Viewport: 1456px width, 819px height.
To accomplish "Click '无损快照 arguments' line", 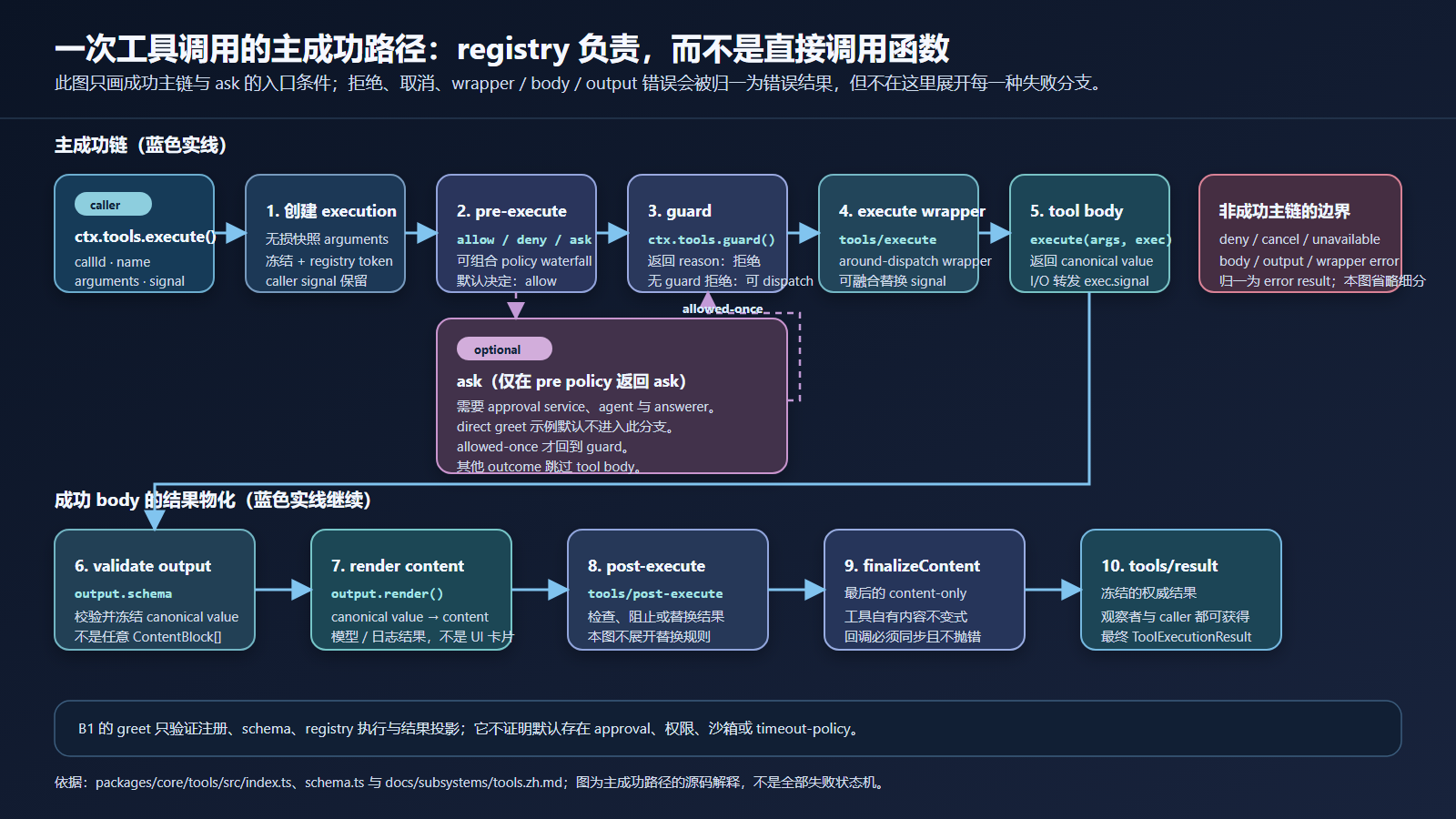I will (327, 239).
